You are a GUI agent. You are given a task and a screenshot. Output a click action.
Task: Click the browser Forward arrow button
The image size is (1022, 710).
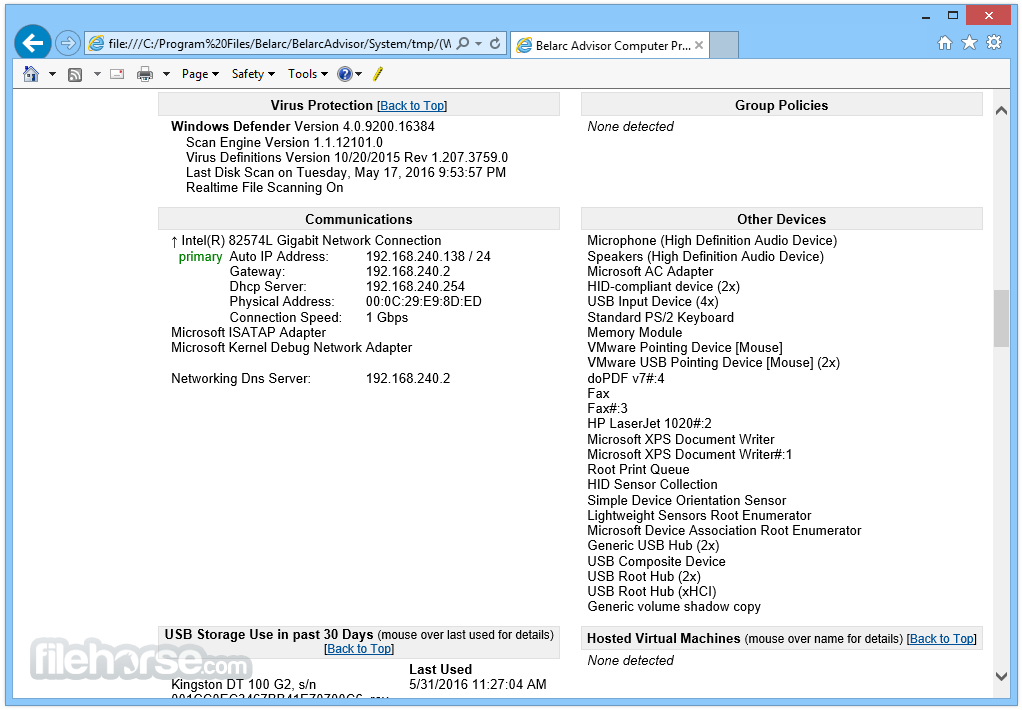[67, 44]
